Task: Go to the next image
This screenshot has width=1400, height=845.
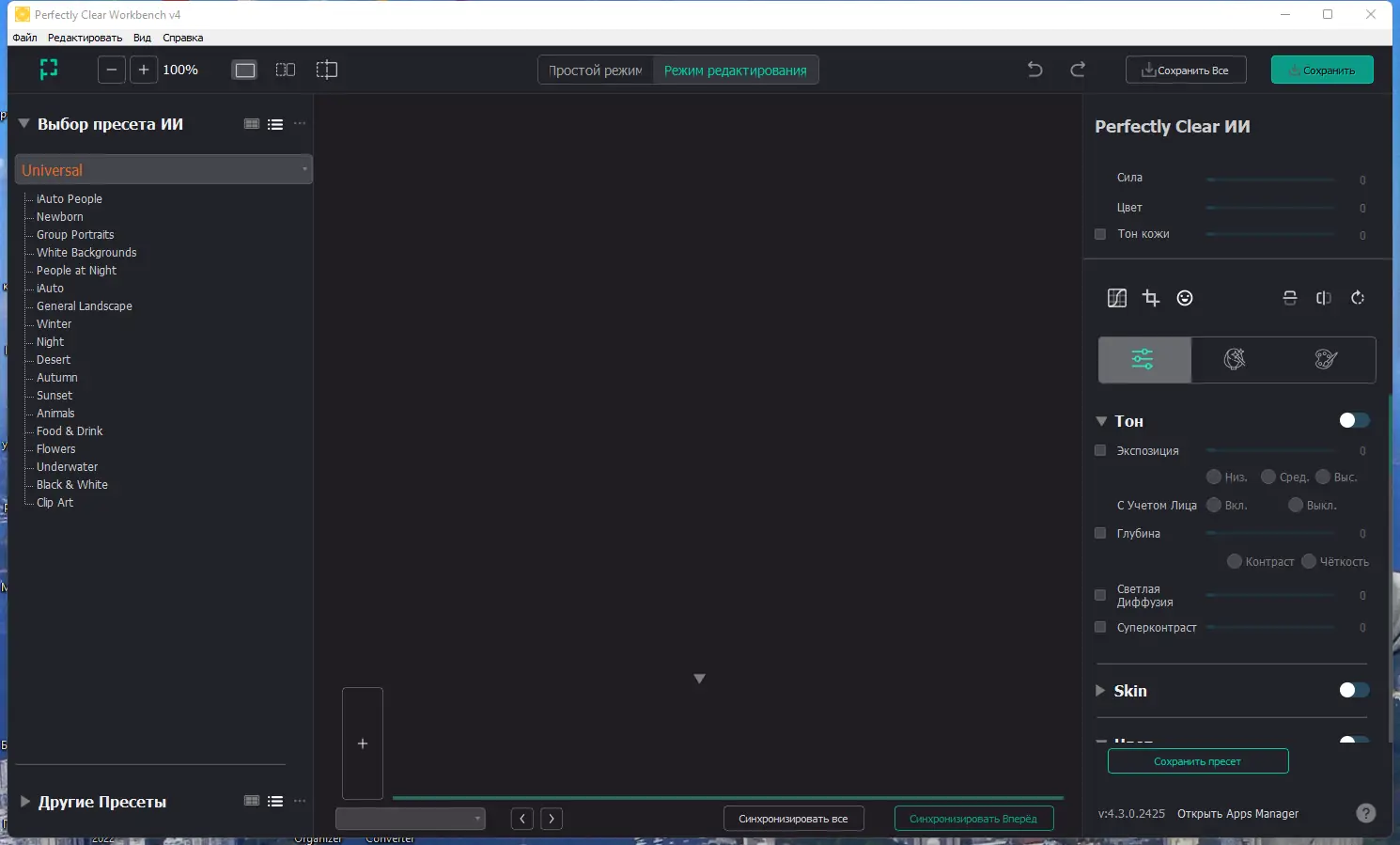Action: [x=552, y=819]
